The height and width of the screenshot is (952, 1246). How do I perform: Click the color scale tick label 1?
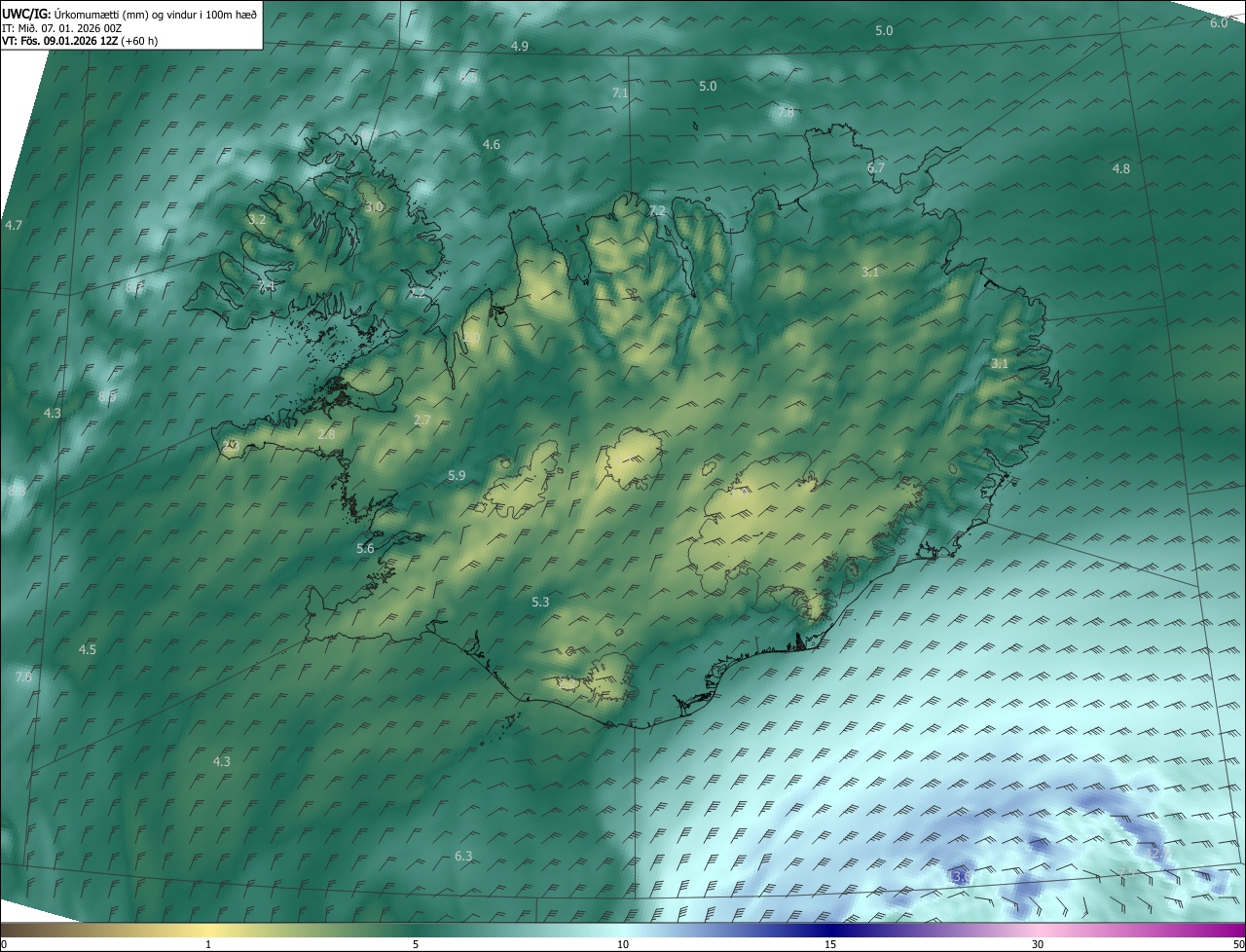(208, 944)
